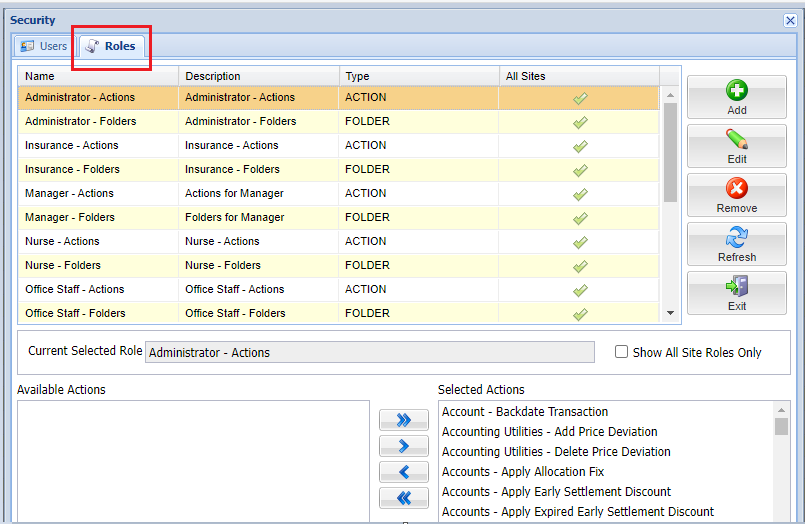Click All Sites checkmark for Manager - Folders
805x524 pixels.
pos(580,218)
